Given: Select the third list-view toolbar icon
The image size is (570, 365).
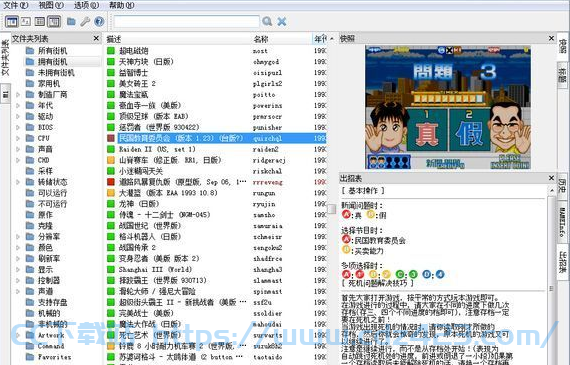Looking at the screenshot, I should [40, 21].
